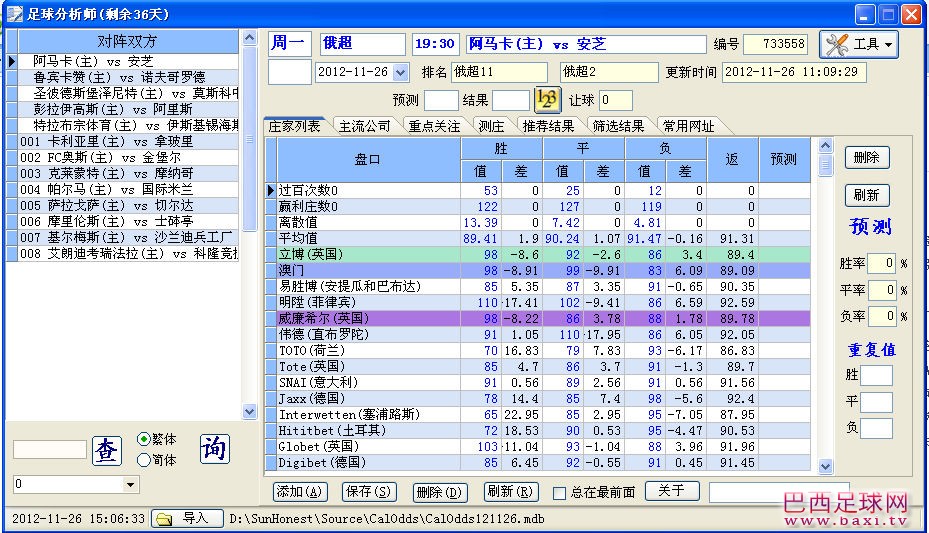Click odds table scroll down arrow
Viewport: 929px width, 533px height.
(x=825, y=467)
